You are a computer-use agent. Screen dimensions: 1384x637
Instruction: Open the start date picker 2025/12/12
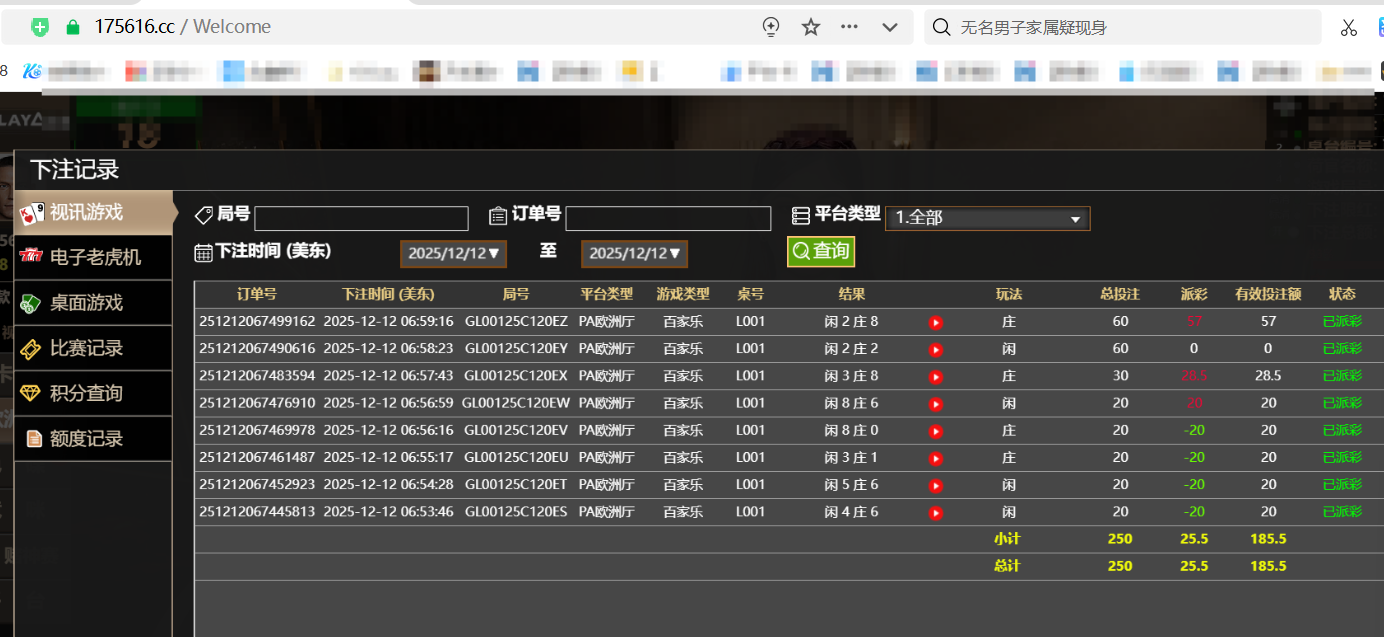(x=453, y=254)
